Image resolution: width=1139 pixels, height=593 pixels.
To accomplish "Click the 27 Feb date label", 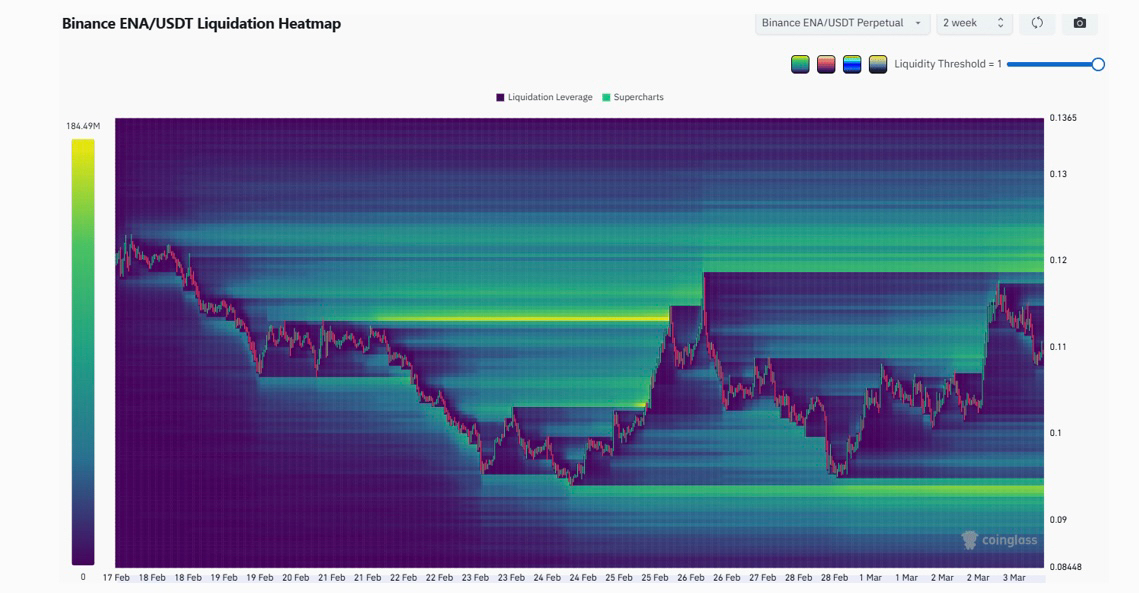I will (x=763, y=578).
